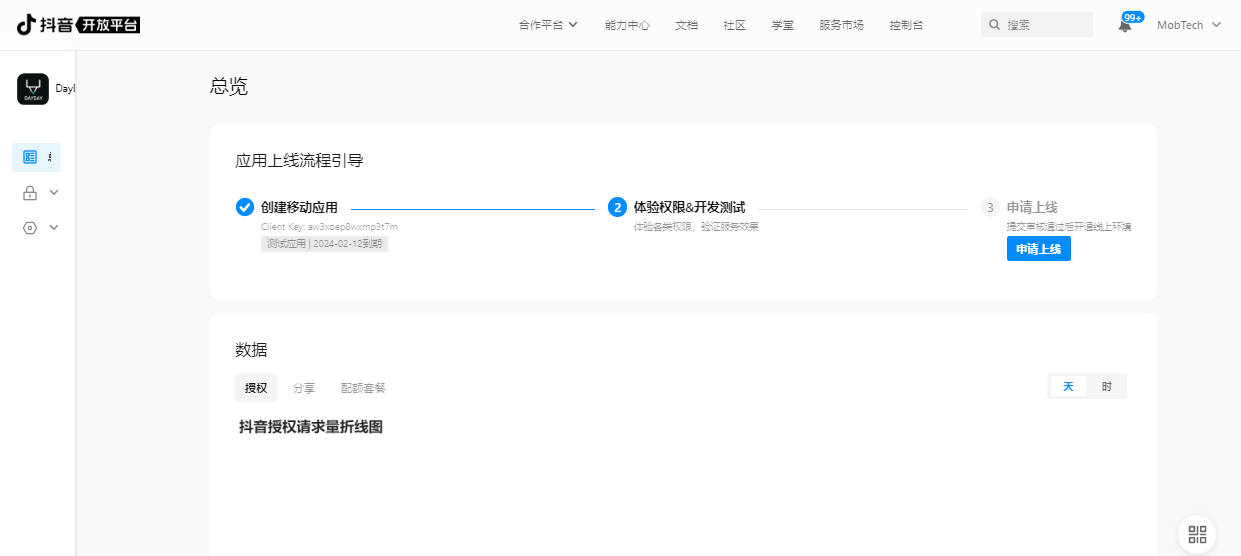The image size is (1241, 556).
Task: Toggle the chart to 天 view
Action: (1068, 386)
